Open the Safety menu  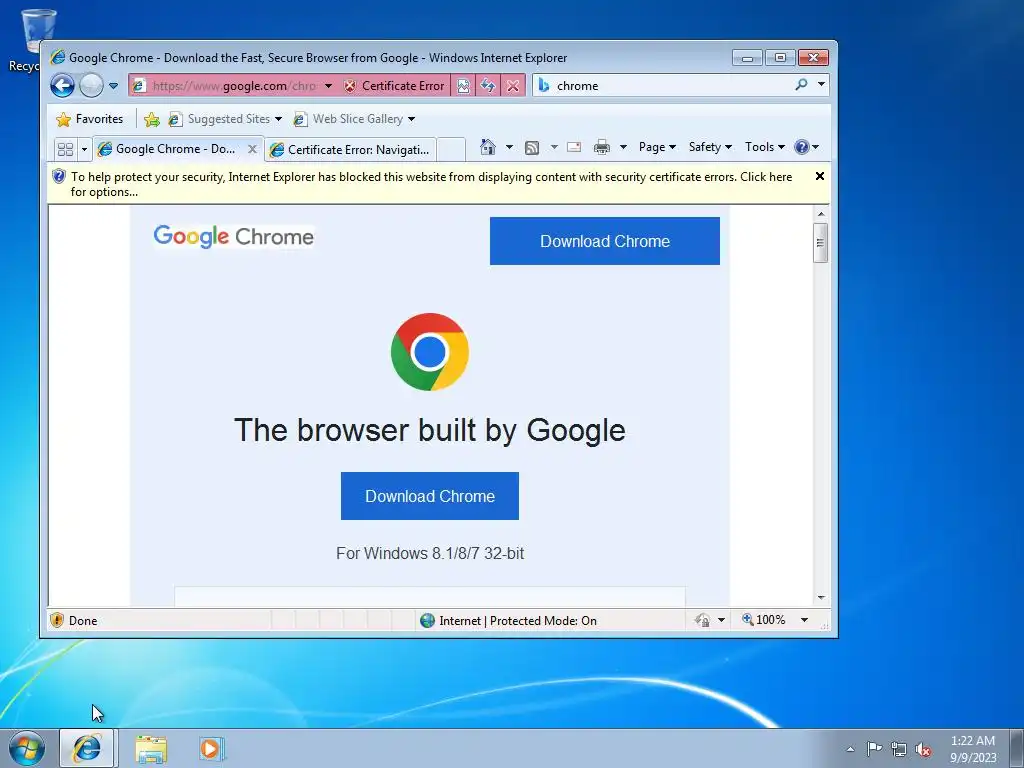(710, 147)
